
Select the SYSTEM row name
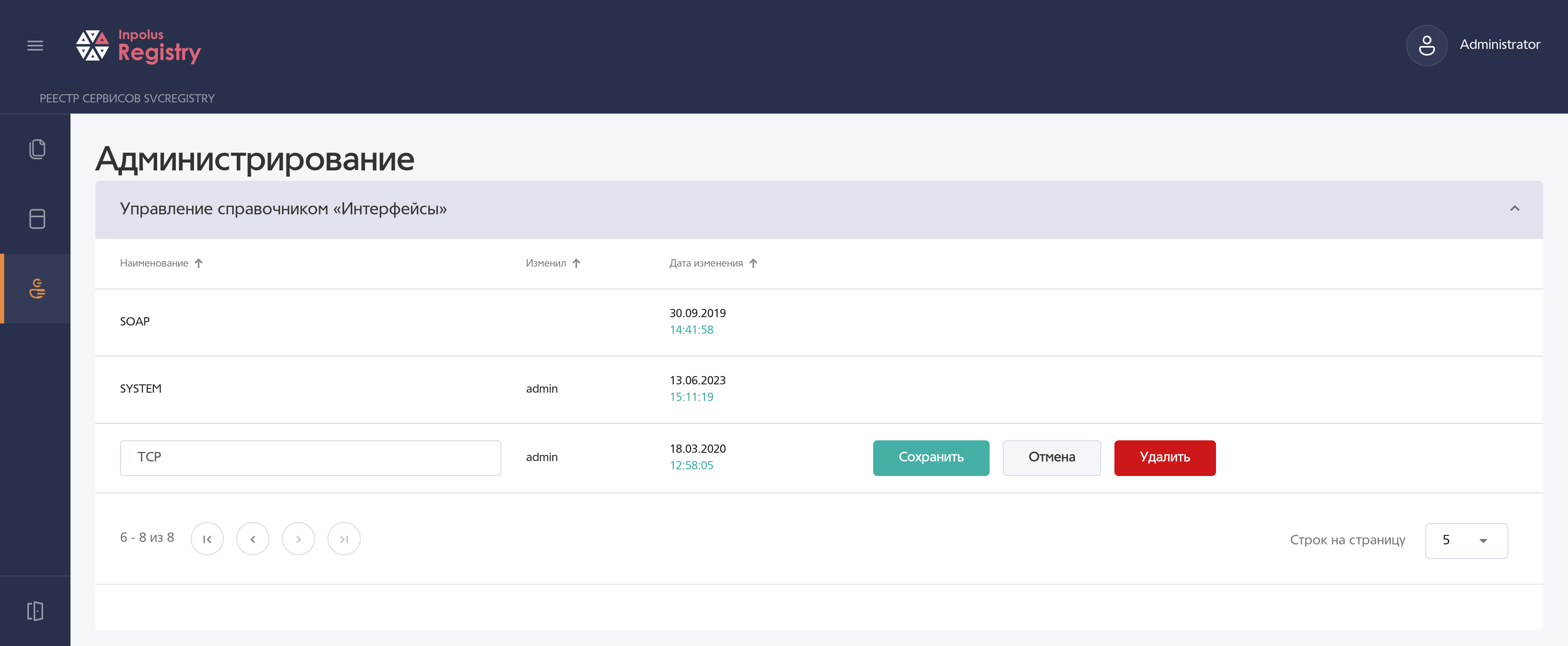point(141,389)
